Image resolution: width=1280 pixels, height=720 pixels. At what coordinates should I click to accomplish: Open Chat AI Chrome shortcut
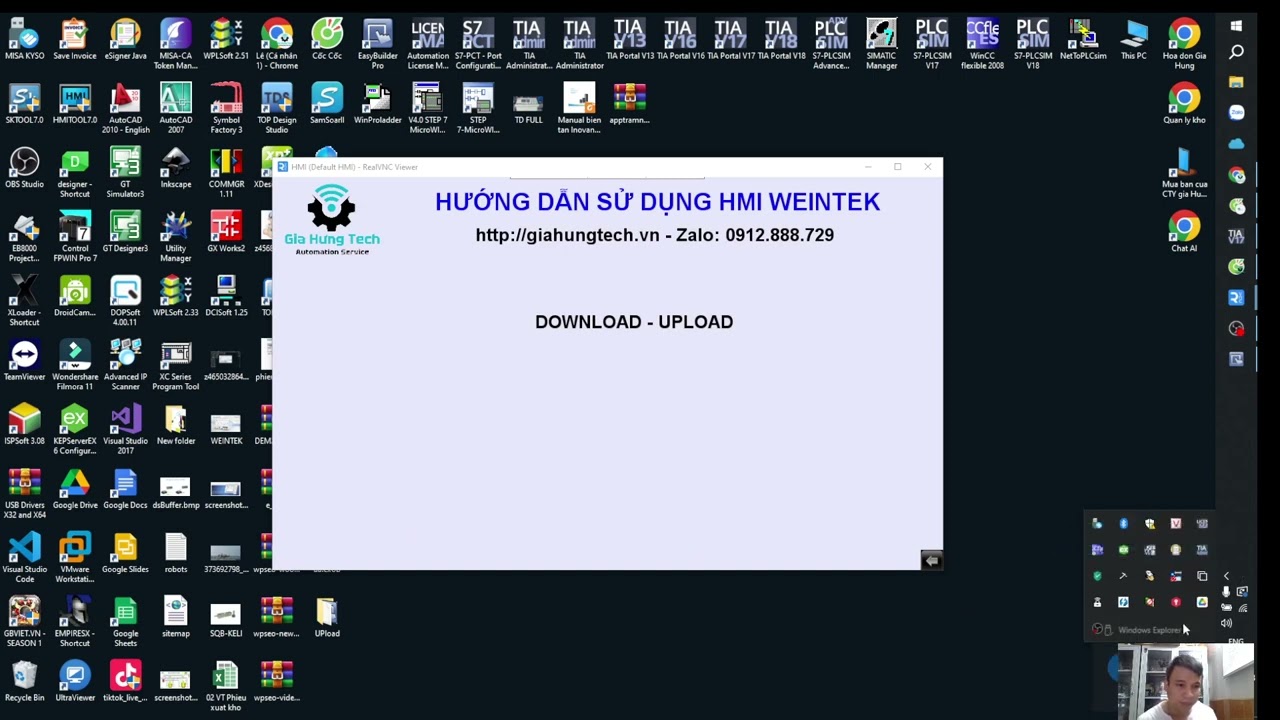coord(1184,232)
